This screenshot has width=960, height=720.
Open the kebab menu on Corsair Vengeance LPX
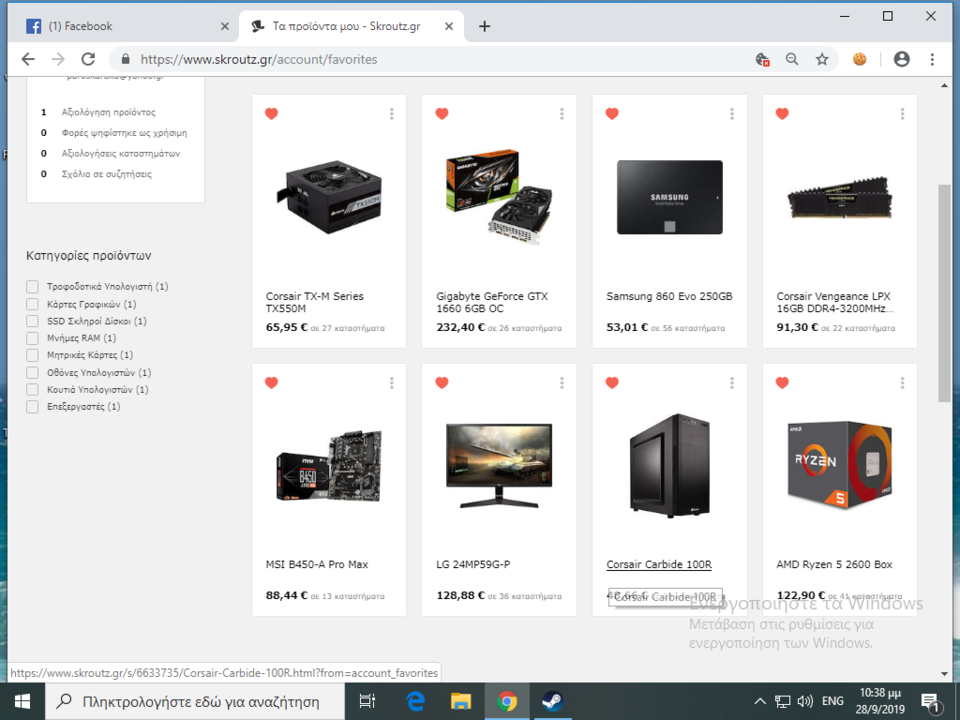point(902,114)
